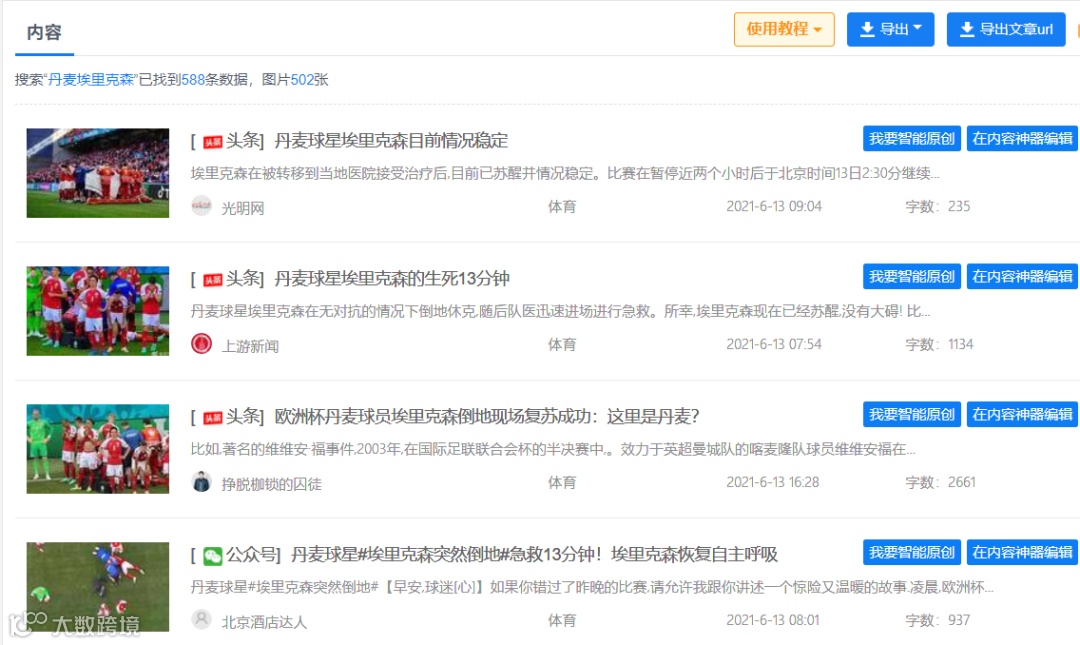The image size is (1080, 645).
Task: Click 在内容神器编辑 for 生死13分钟 article
Action: tap(1022, 276)
